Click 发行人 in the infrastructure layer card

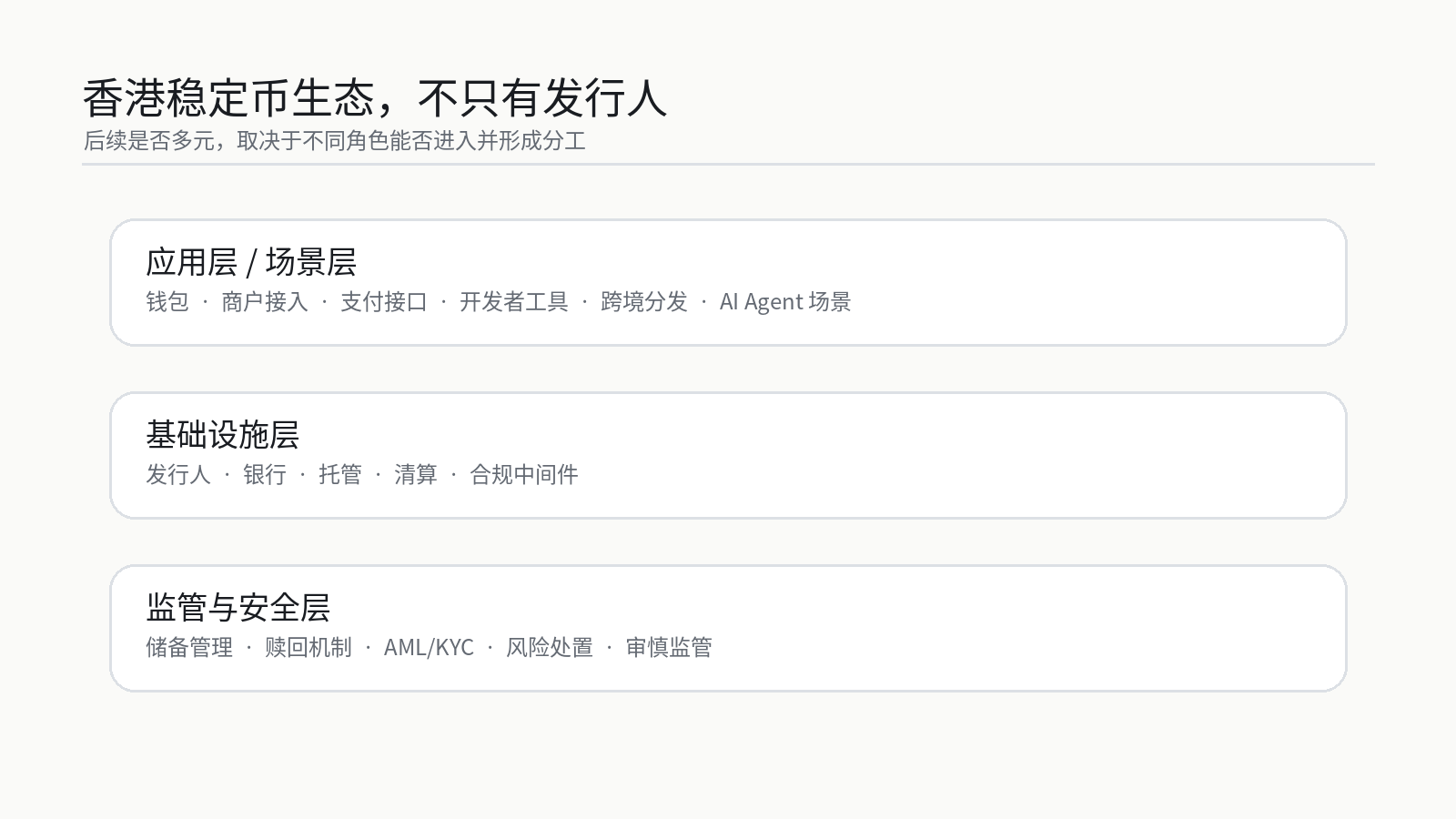[x=178, y=475]
